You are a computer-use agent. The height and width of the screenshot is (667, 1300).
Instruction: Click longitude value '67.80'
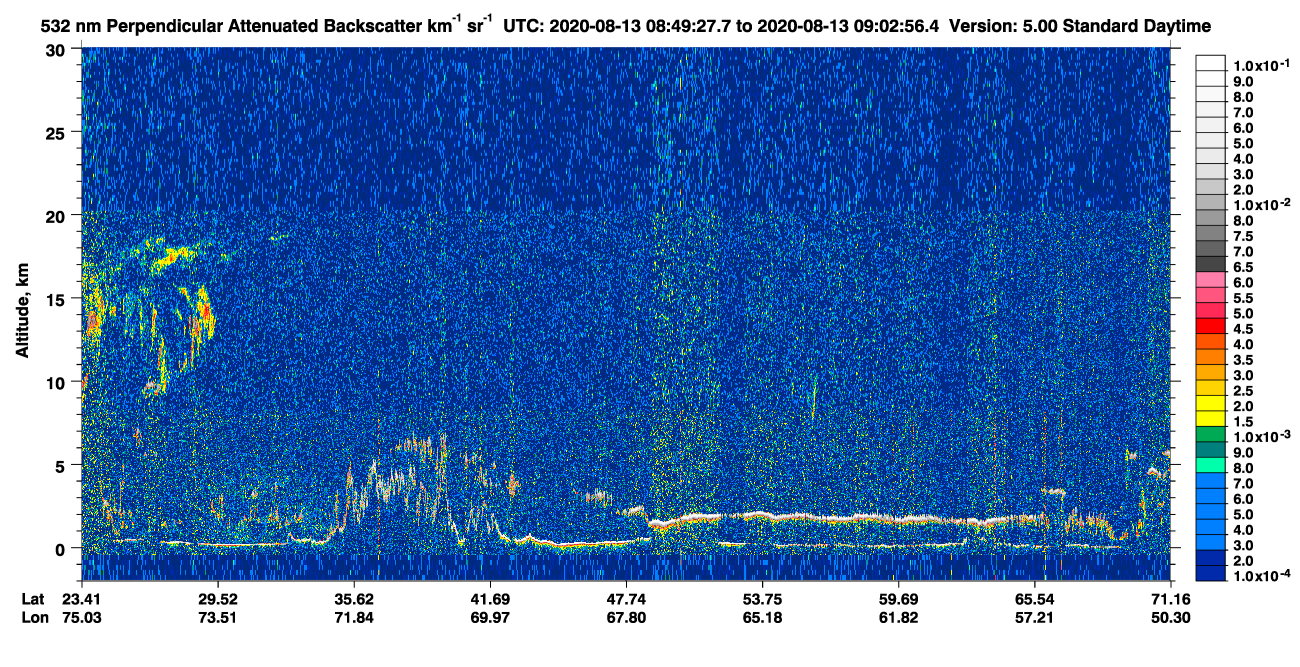pos(626,618)
